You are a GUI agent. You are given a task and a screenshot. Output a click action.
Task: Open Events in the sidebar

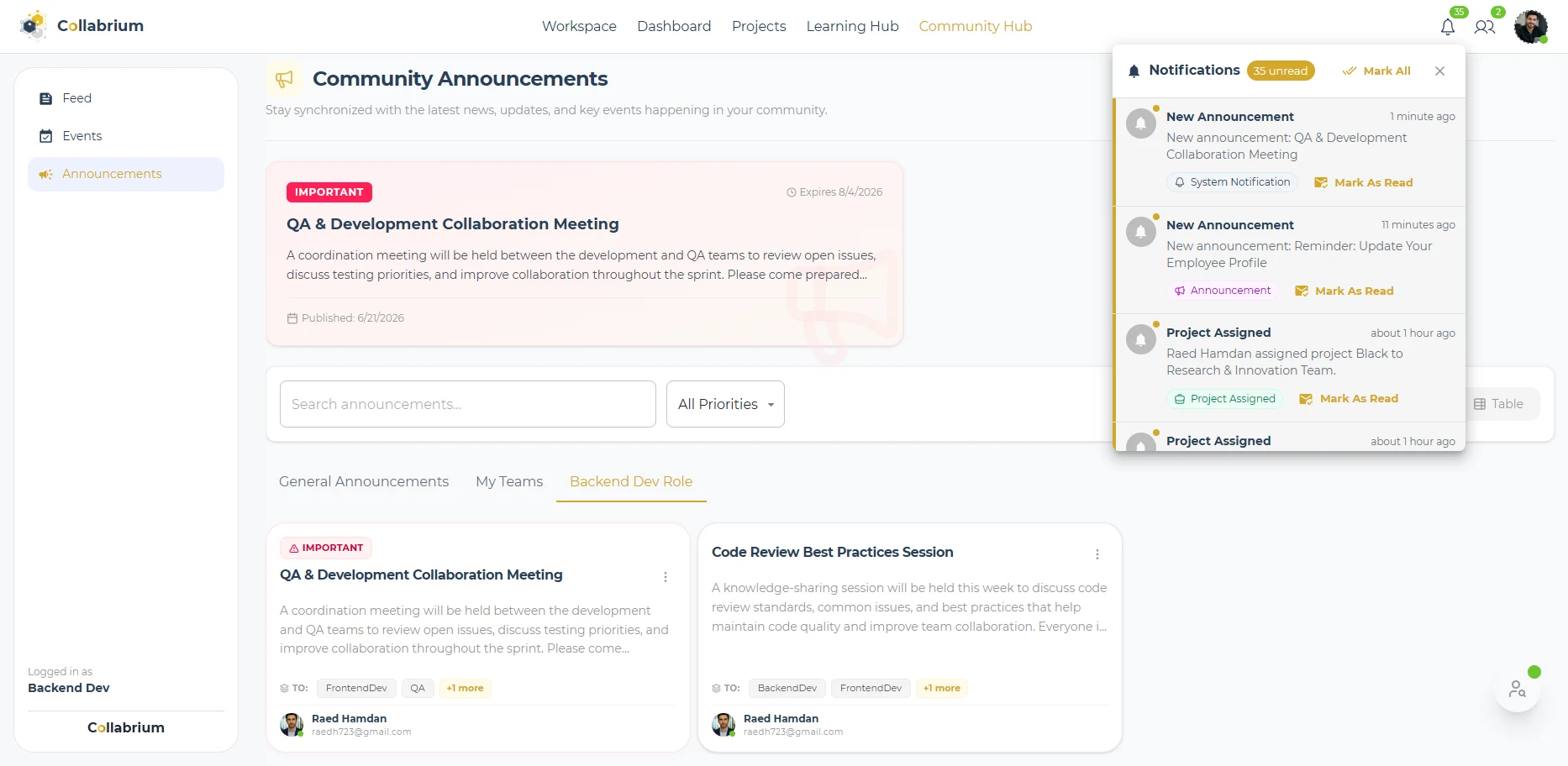coord(126,136)
